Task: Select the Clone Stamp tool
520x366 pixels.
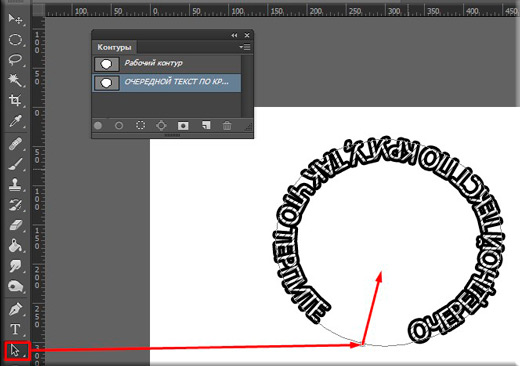Action: coord(15,184)
